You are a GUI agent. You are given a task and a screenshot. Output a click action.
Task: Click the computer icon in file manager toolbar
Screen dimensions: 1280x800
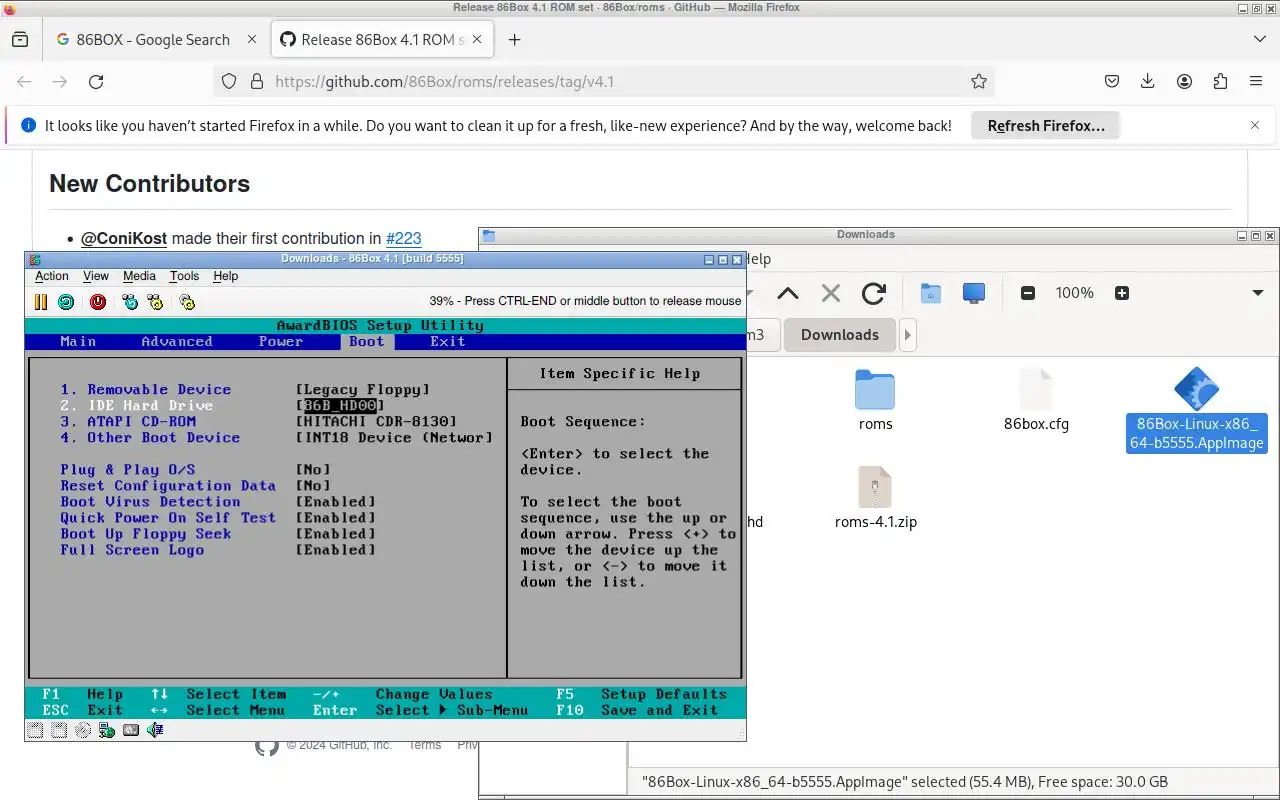(974, 293)
